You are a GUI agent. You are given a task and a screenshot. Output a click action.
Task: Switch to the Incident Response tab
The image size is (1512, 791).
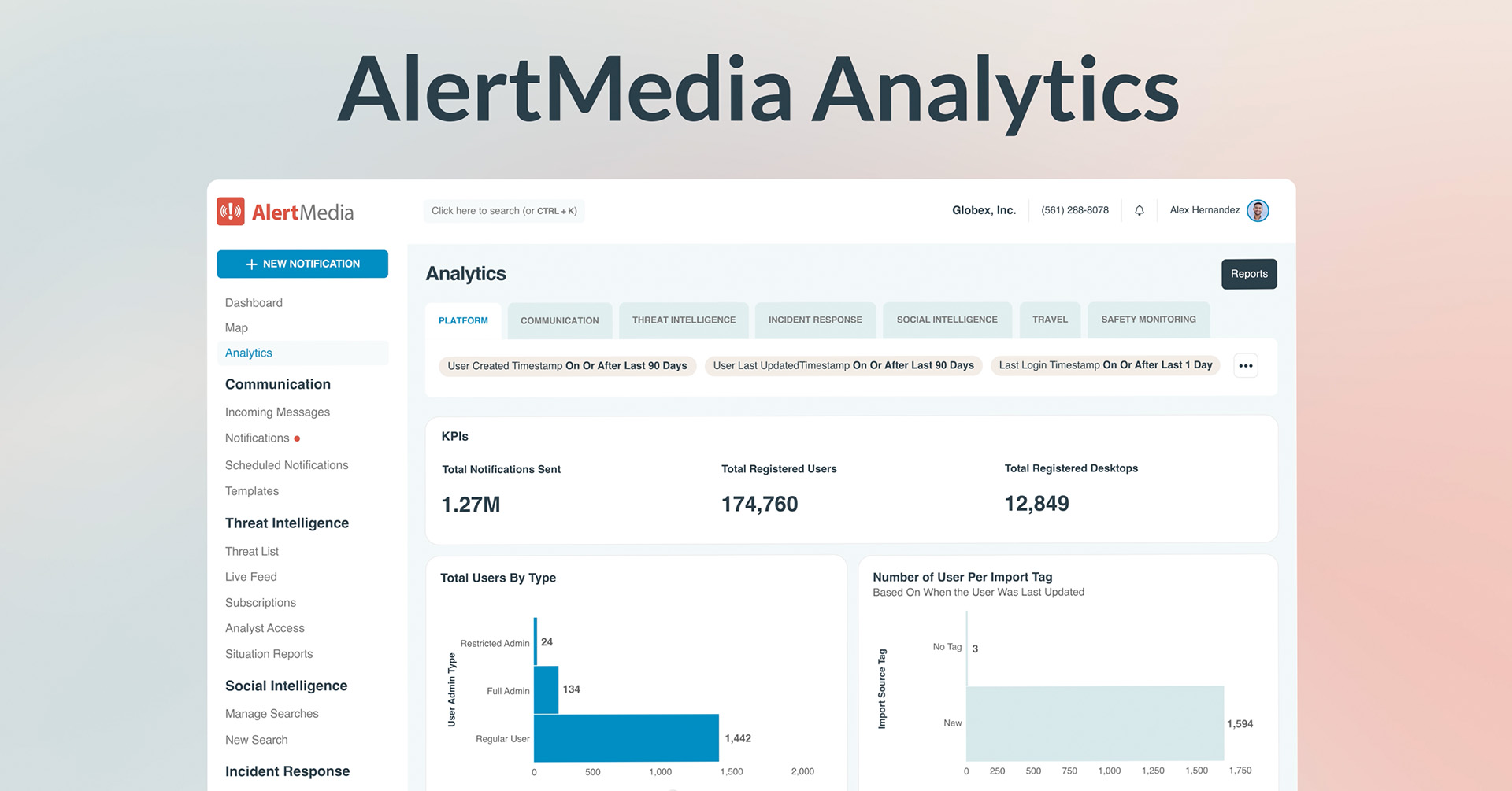815,320
